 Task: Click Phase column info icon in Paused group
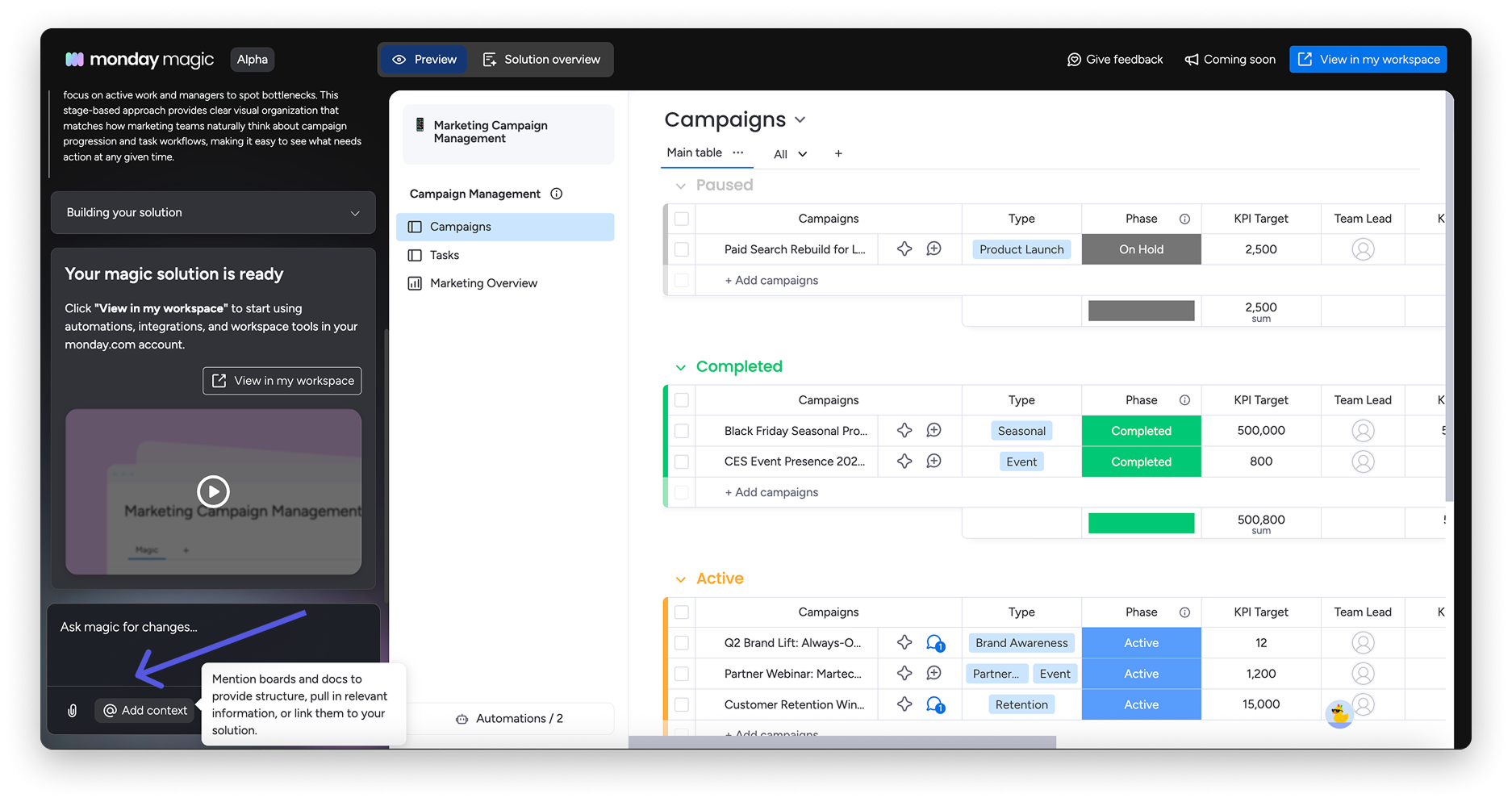(1184, 219)
